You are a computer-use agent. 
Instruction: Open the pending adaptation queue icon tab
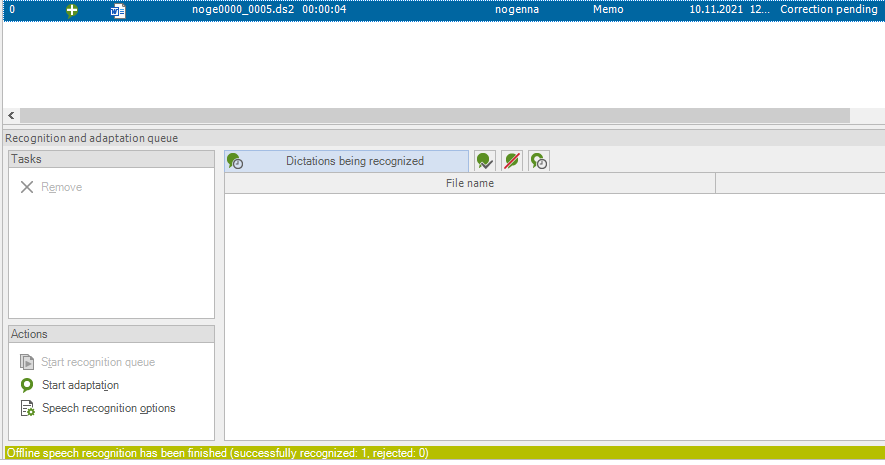coord(539,161)
